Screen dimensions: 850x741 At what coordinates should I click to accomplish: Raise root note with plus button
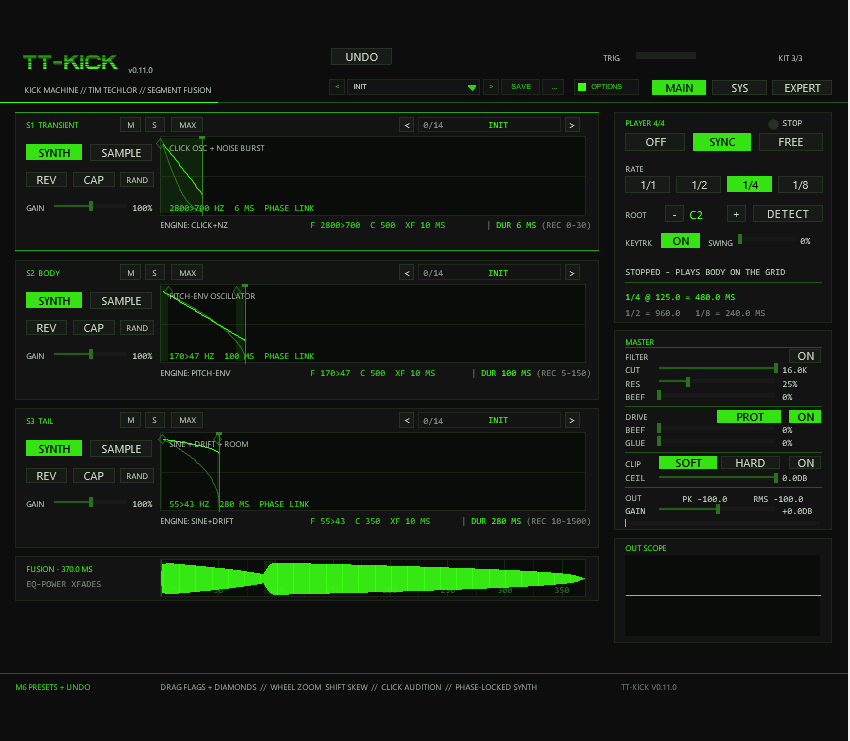(x=736, y=214)
